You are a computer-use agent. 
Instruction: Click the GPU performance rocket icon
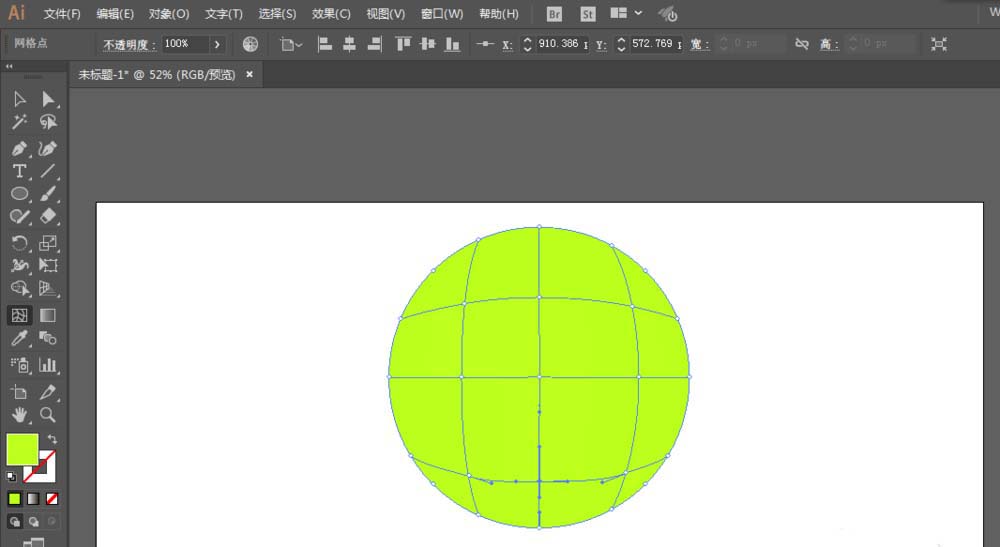(x=668, y=14)
